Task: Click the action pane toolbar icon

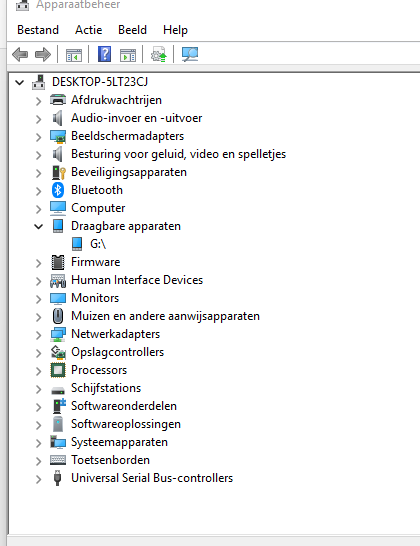Action: pyautogui.click(x=128, y=55)
